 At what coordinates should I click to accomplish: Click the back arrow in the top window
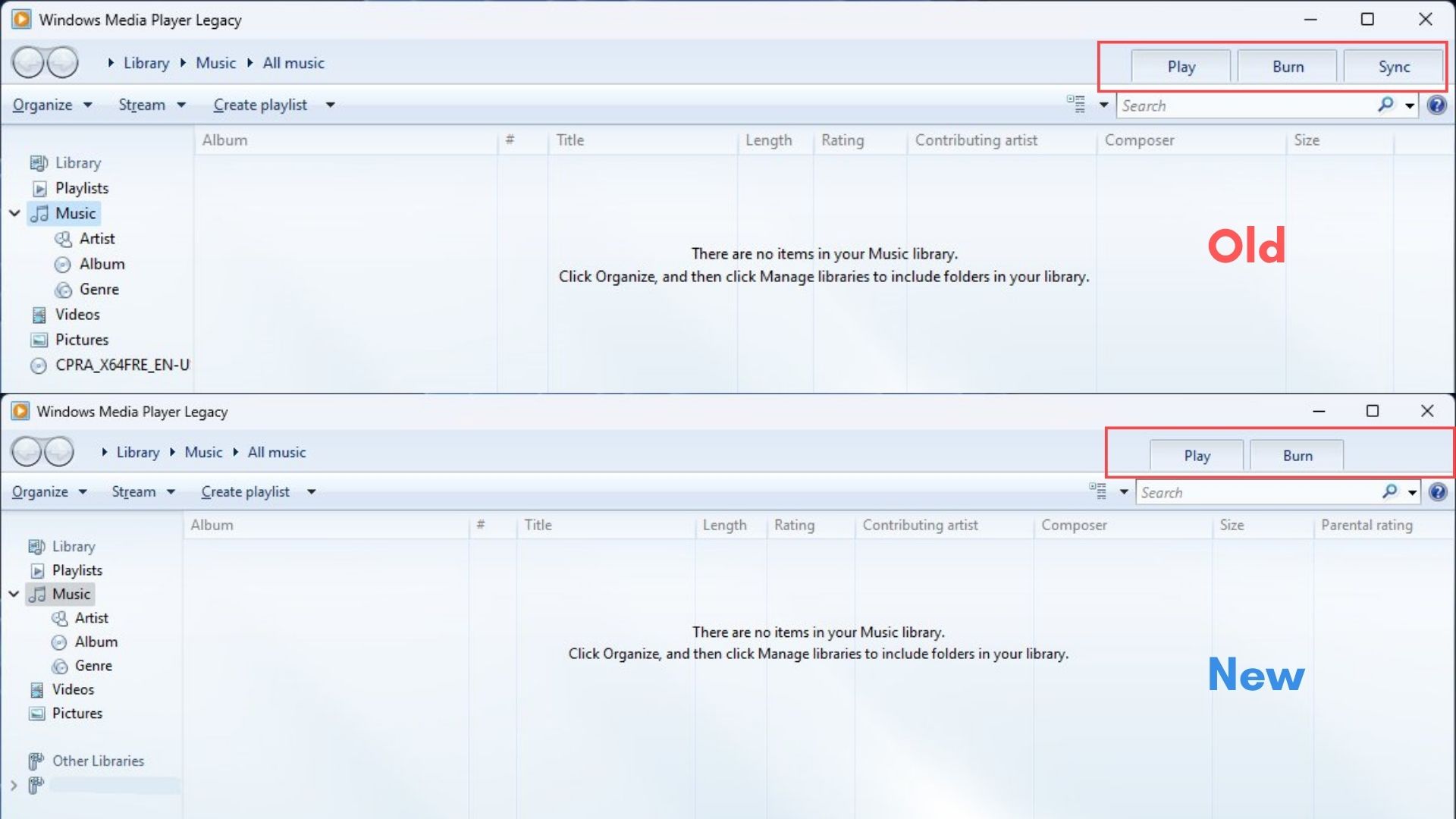tap(29, 62)
